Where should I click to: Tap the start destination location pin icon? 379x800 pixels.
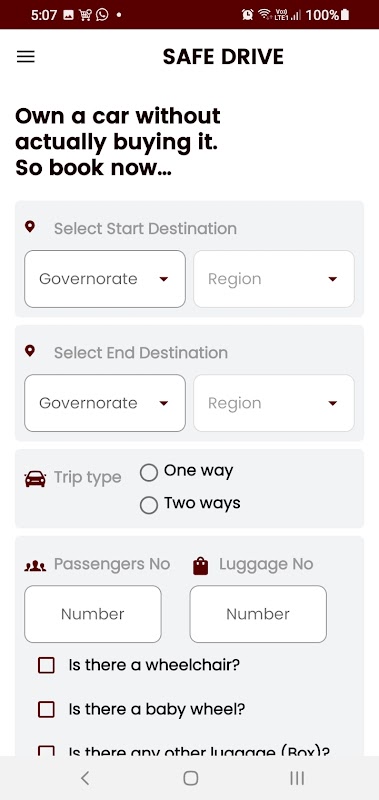[x=30, y=226]
